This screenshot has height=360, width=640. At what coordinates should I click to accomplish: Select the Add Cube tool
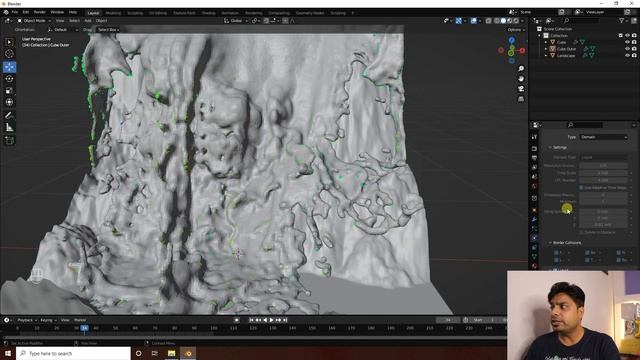pos(9,141)
